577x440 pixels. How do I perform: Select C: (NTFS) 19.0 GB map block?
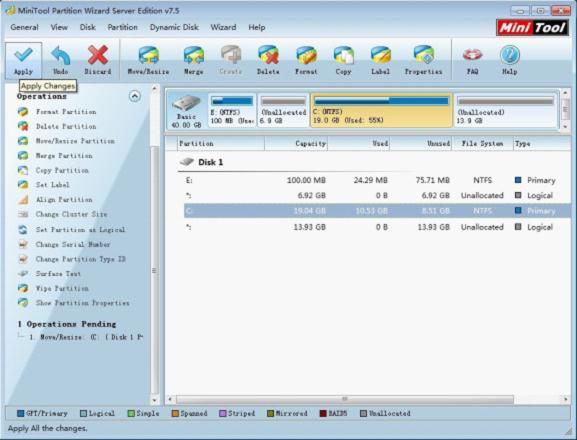tap(381, 111)
